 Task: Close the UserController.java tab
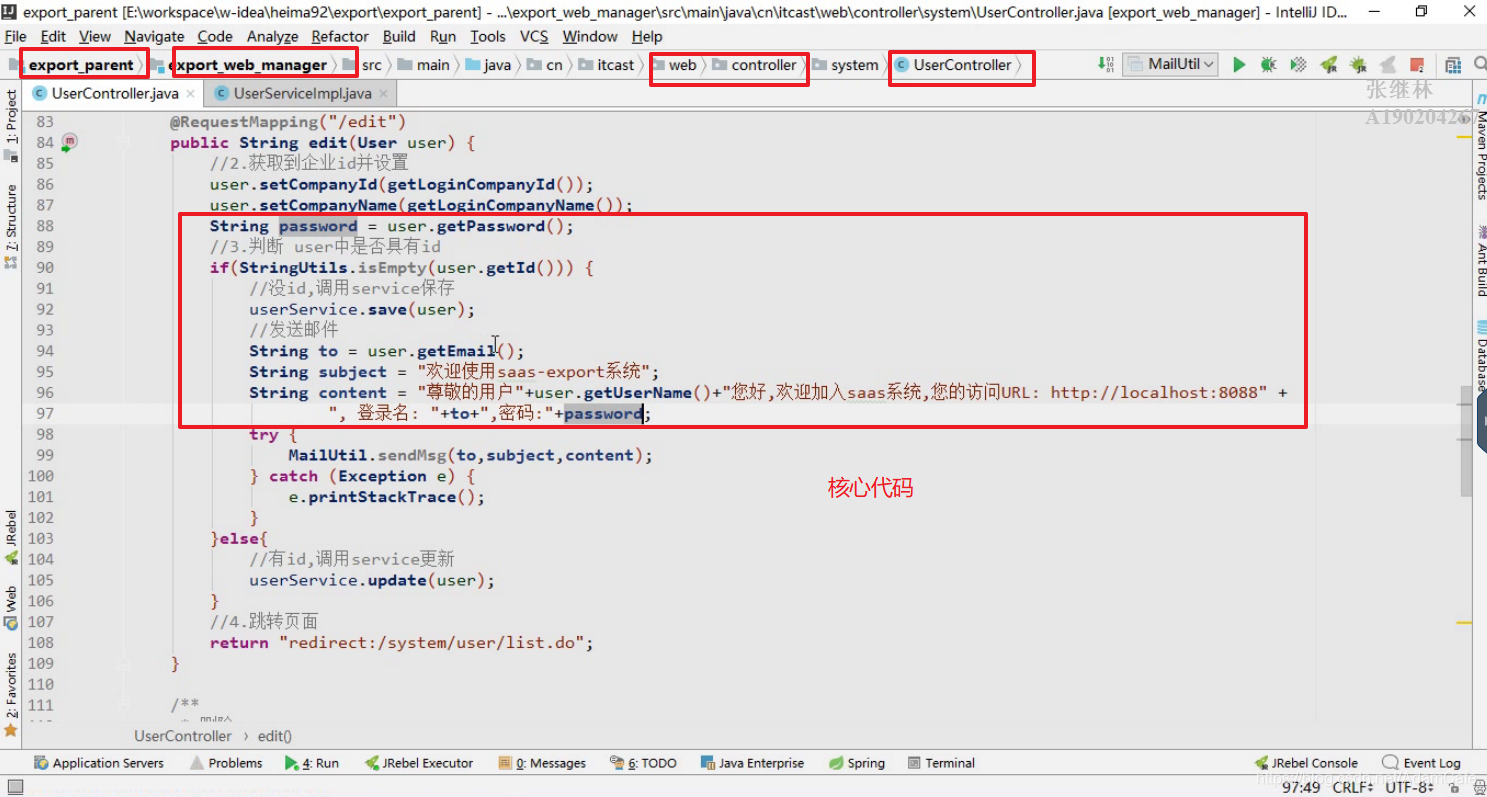point(191,94)
